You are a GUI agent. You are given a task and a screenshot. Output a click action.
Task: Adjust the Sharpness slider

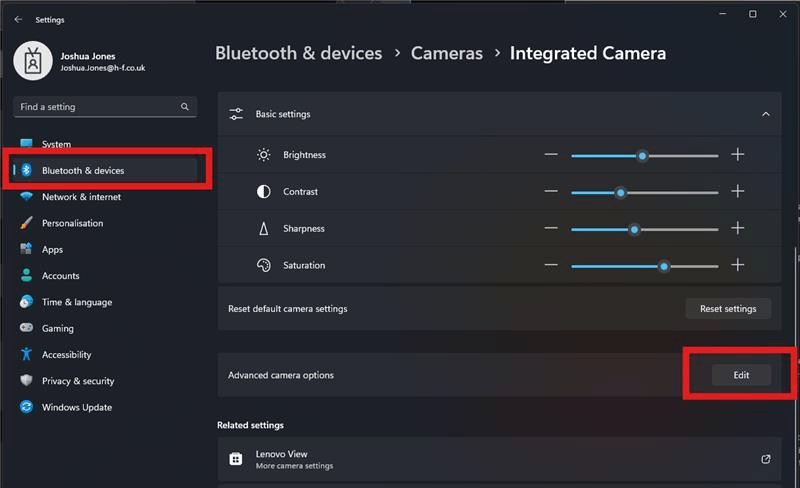tap(645, 229)
